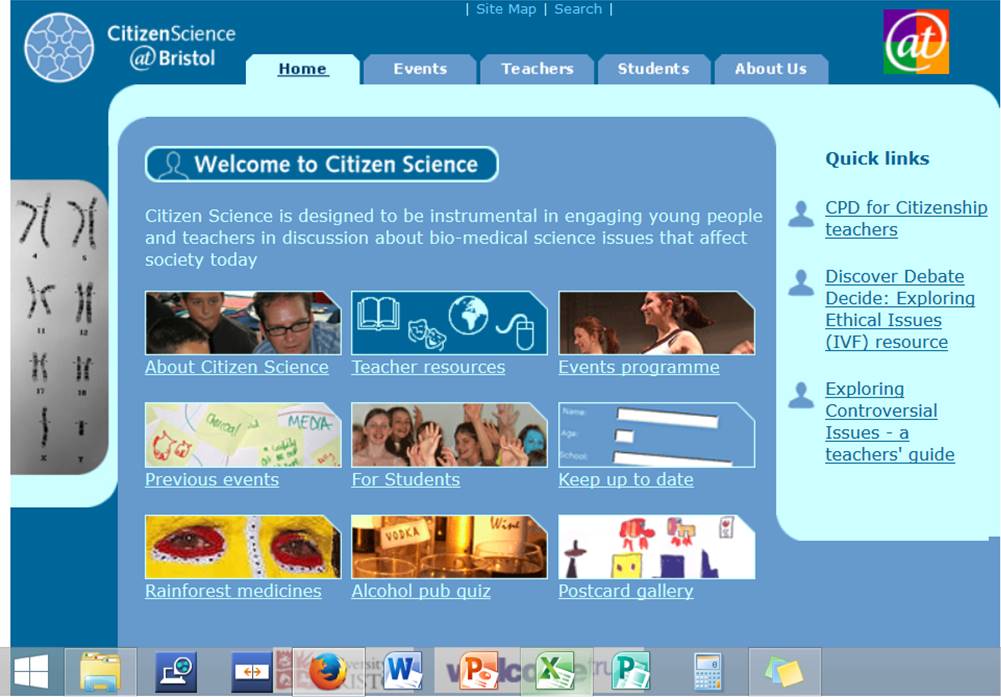Click the Citizen Science @ Bristol logo
Screen dimensions: 1001x697
pos(130,46)
